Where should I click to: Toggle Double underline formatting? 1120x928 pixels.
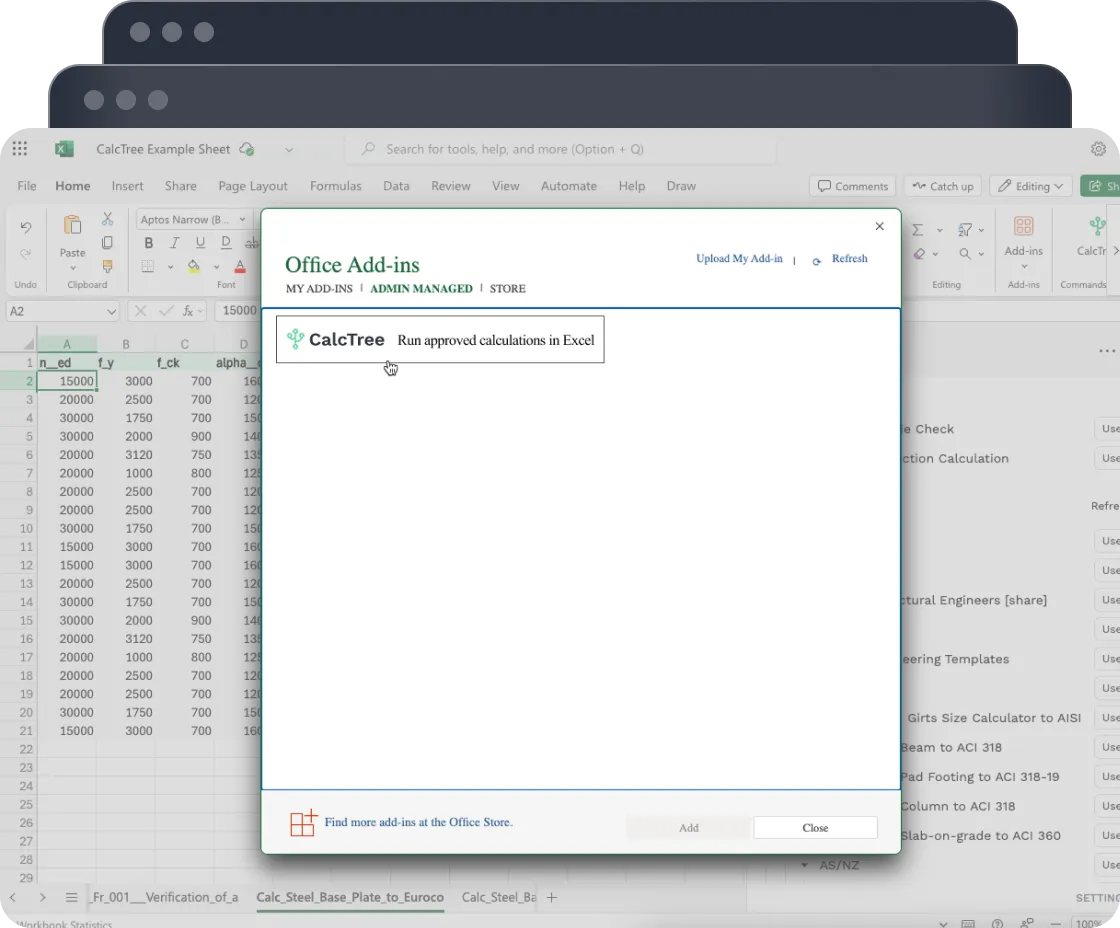[x=226, y=243]
